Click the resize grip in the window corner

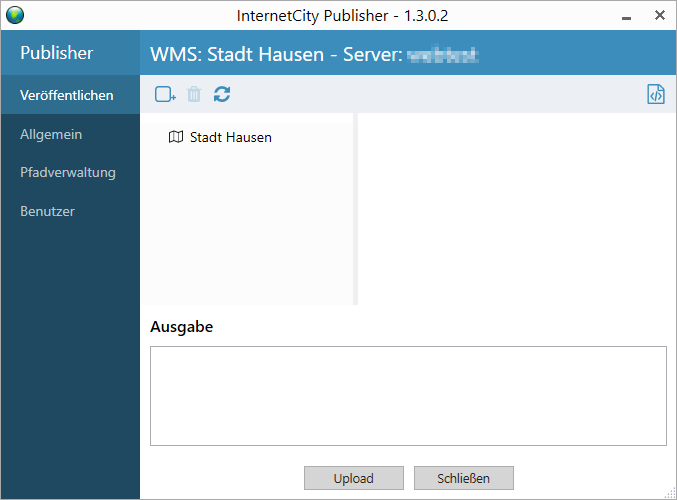(670, 493)
